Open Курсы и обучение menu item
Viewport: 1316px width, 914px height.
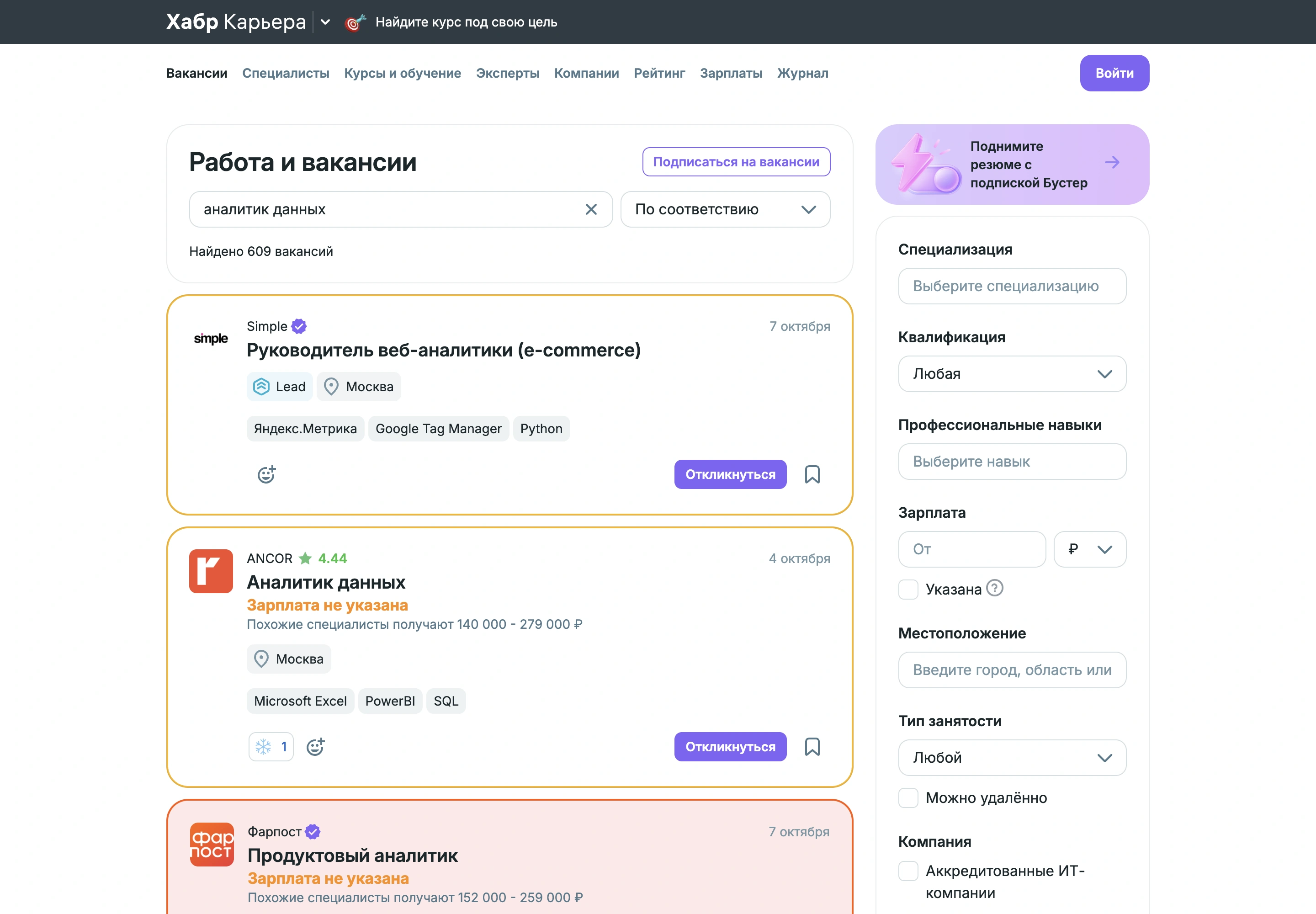403,73
